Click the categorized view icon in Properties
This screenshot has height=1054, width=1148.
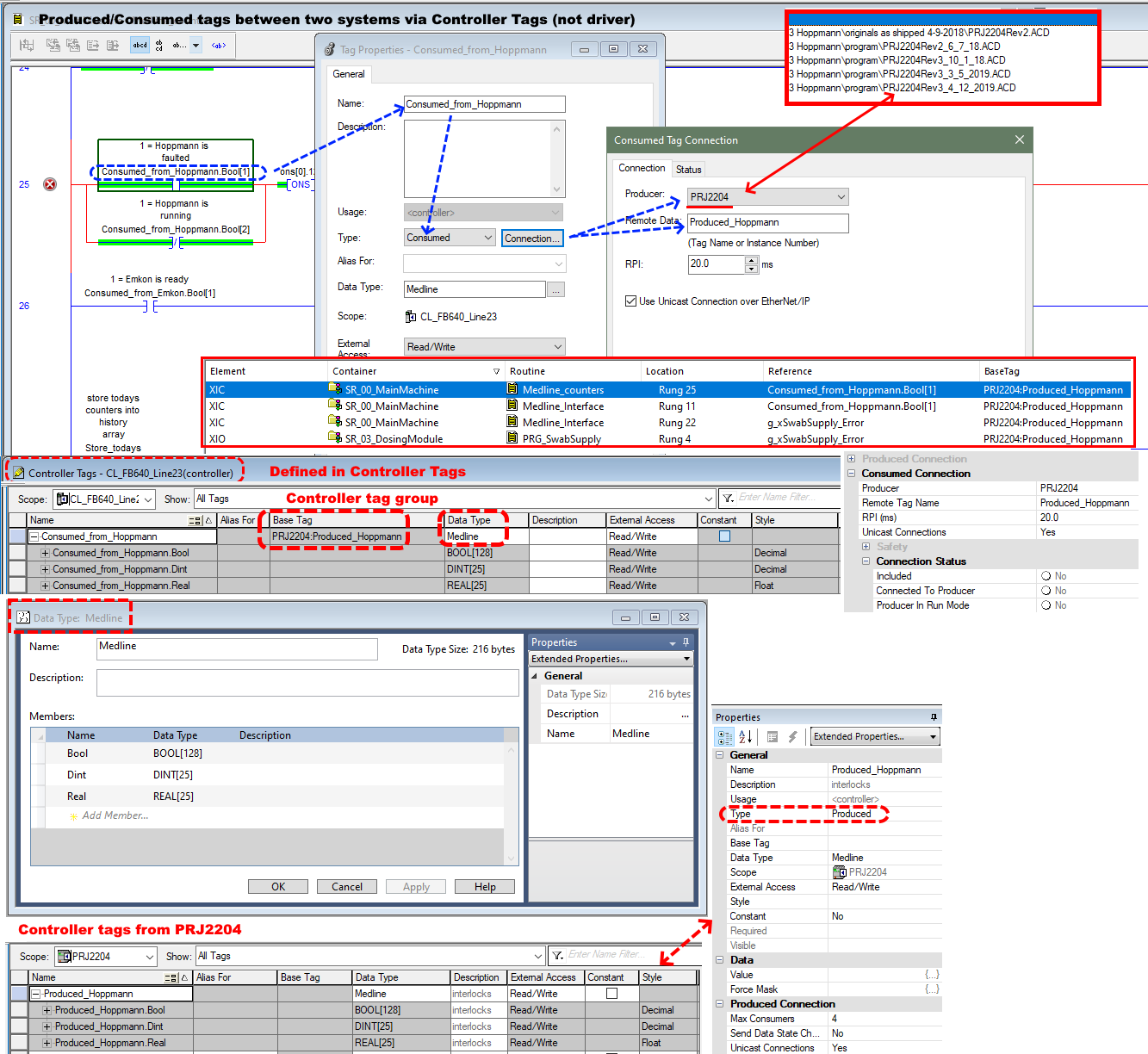(725, 737)
